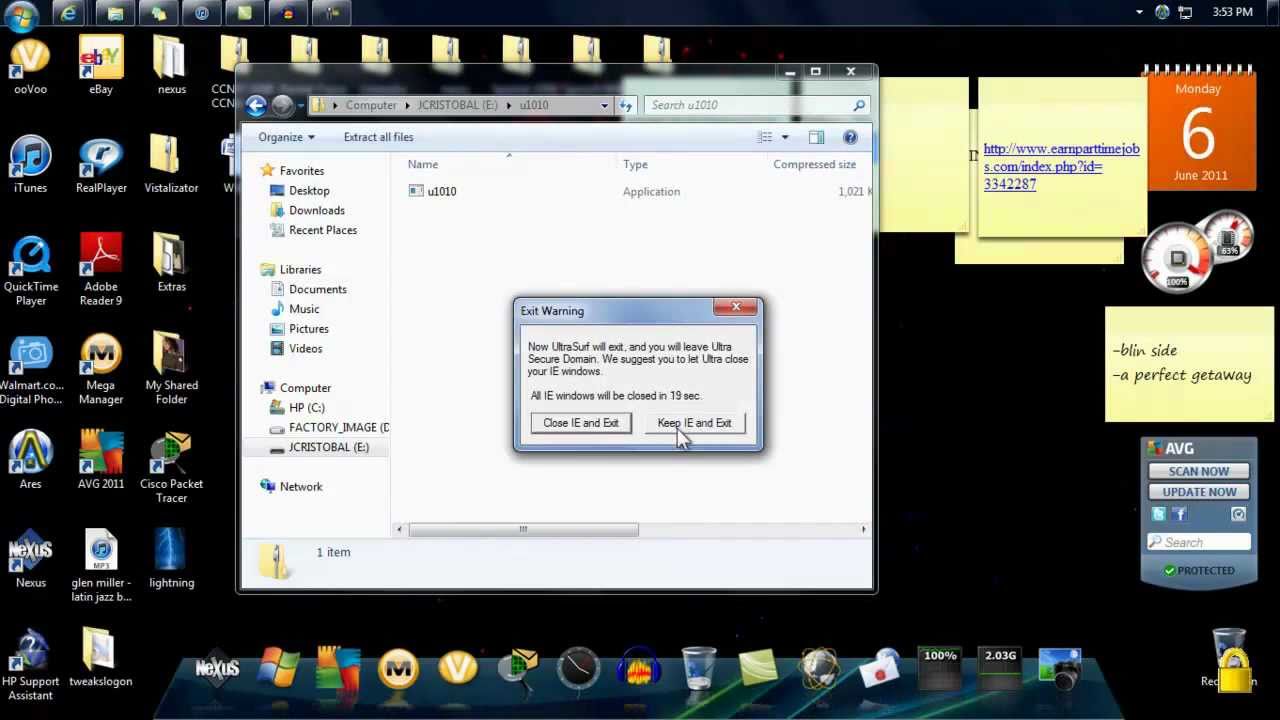Viewport: 1280px width, 720px height.
Task: Open the iTunes desktop shortcut
Action: tap(30, 165)
